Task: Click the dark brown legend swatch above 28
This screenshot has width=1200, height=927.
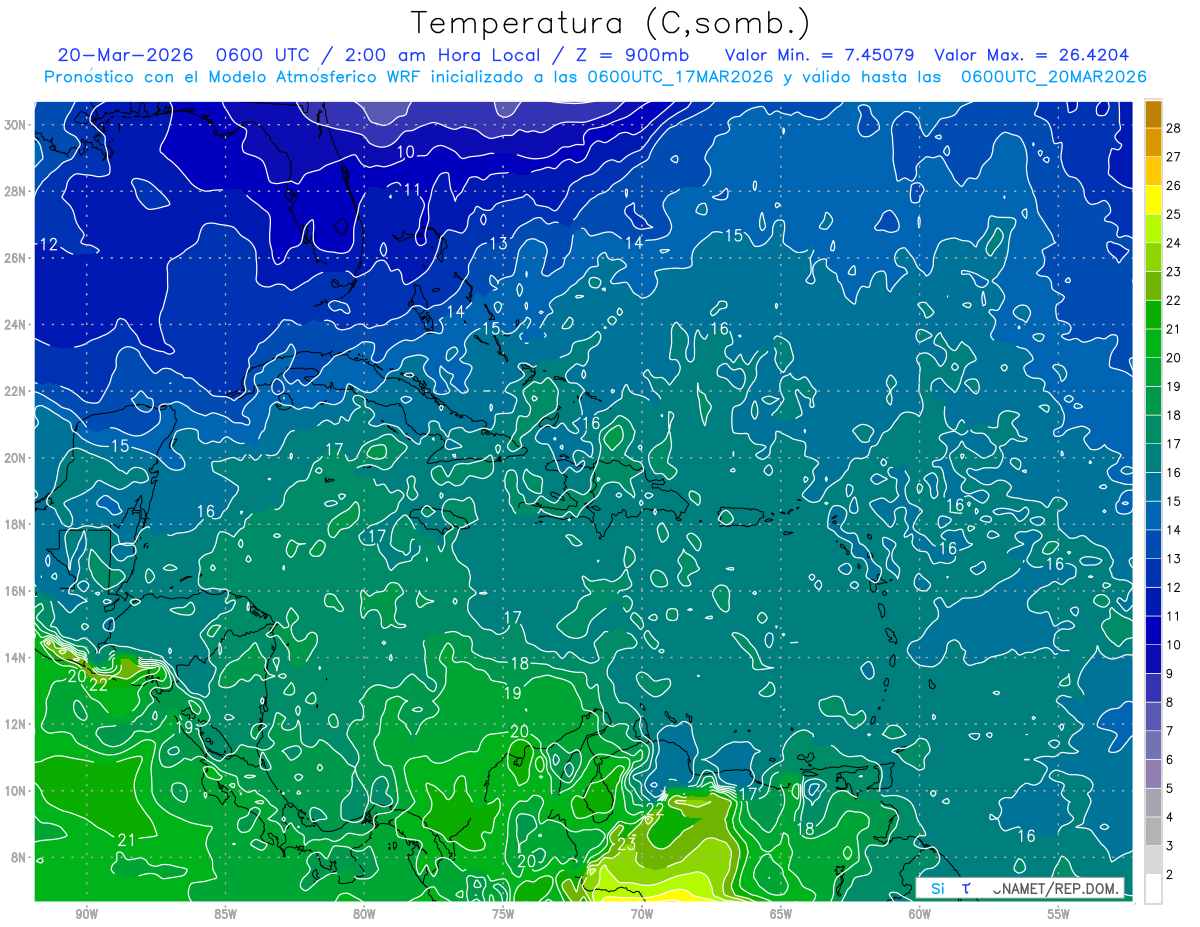Action: (1153, 114)
